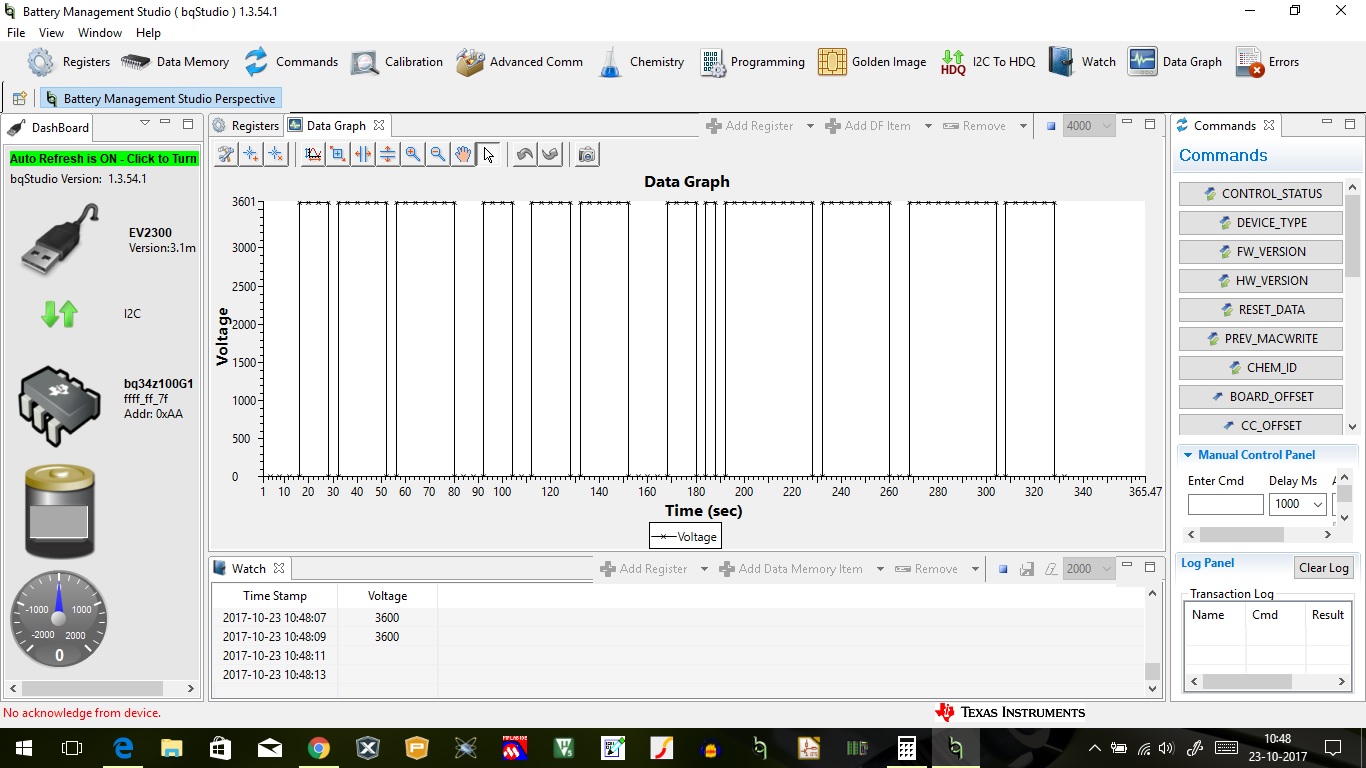Open the Errors tool
The height and width of the screenshot is (768, 1366).
tap(1268, 62)
